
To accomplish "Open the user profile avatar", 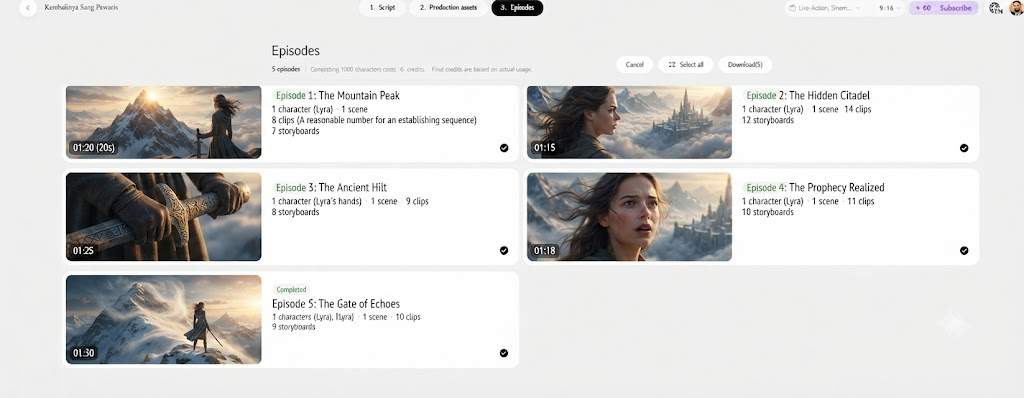I will tap(1016, 8).
